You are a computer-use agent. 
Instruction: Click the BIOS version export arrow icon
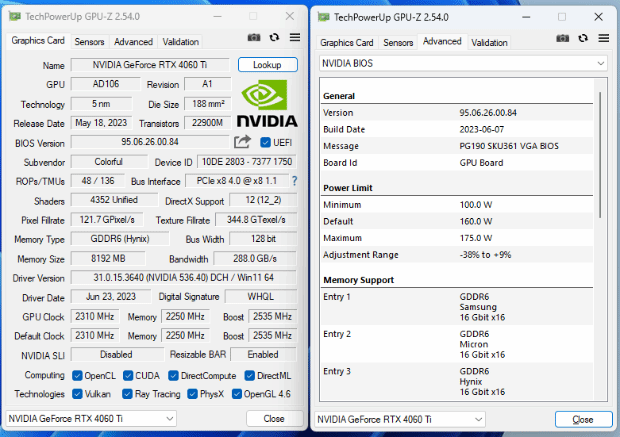pyautogui.click(x=242, y=142)
